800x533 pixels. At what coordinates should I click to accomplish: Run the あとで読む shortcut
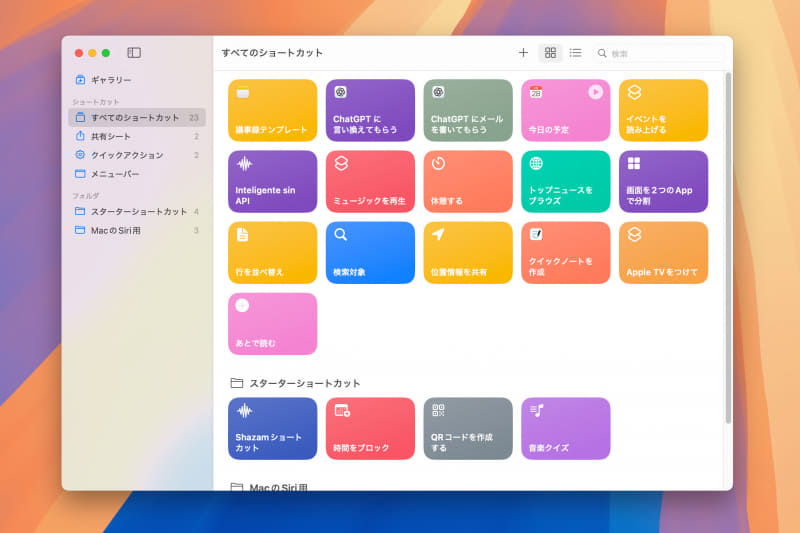[272, 324]
